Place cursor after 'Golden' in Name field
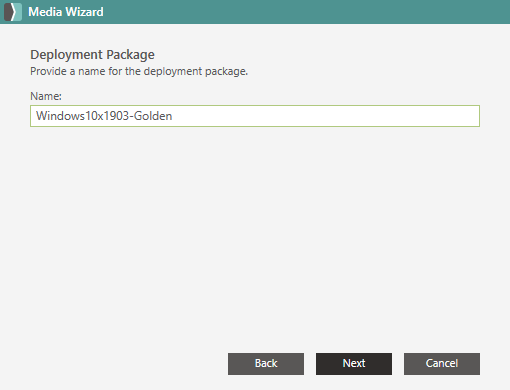 (x=173, y=116)
